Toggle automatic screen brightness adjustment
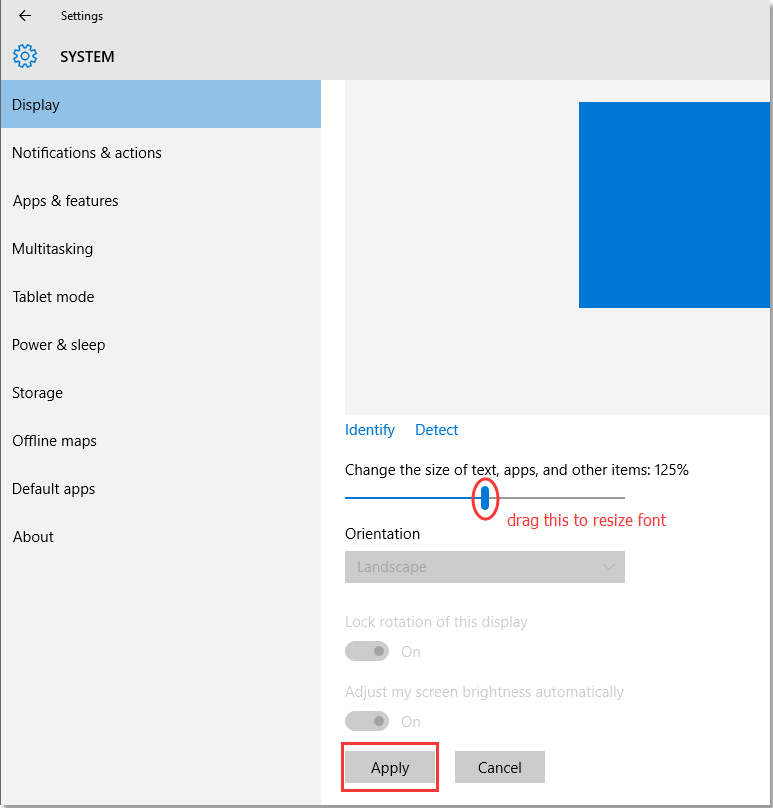The height and width of the screenshot is (808, 773). coord(367,721)
